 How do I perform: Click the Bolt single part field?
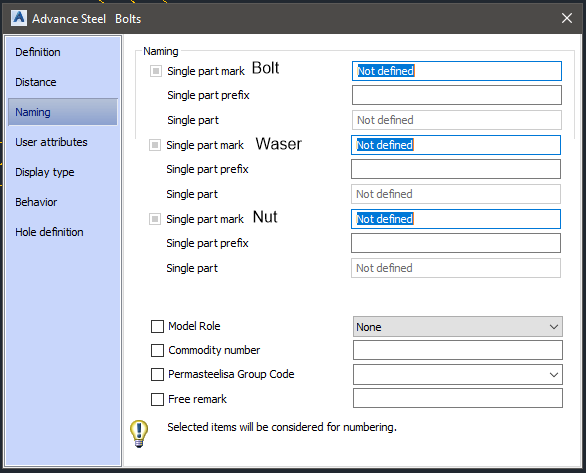(x=457, y=120)
